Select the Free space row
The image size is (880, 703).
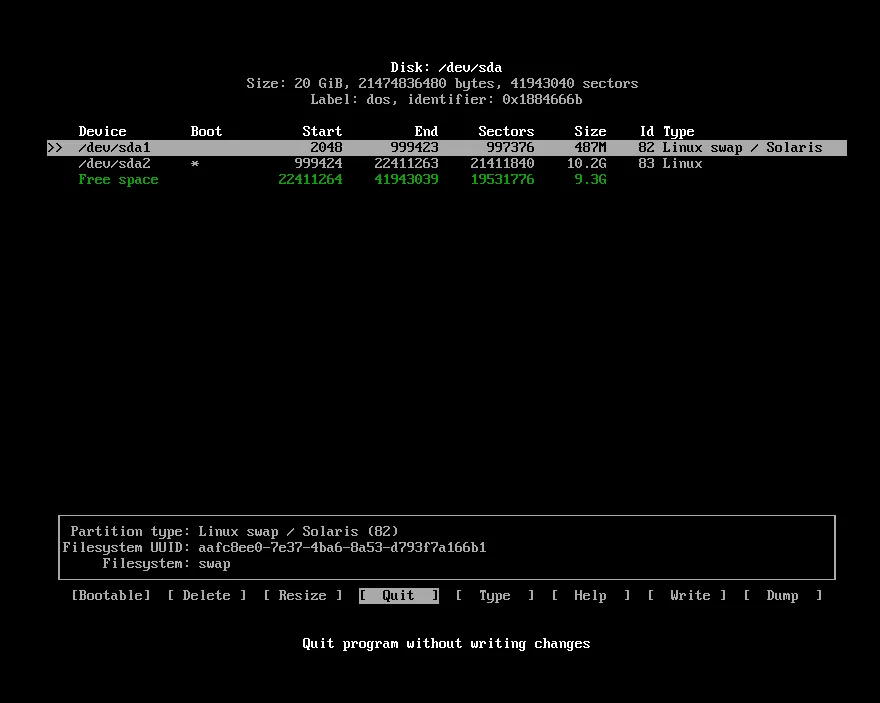(x=118, y=179)
